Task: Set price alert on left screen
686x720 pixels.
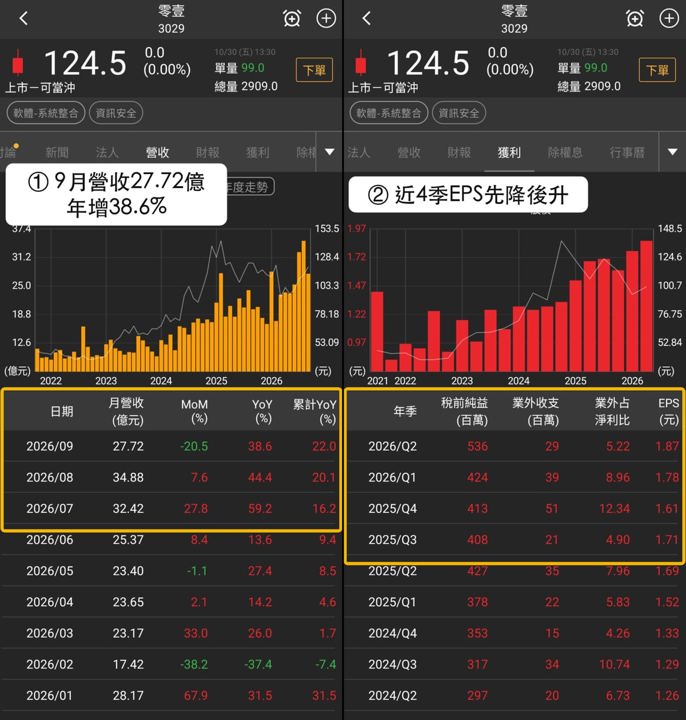Action: tap(292, 19)
